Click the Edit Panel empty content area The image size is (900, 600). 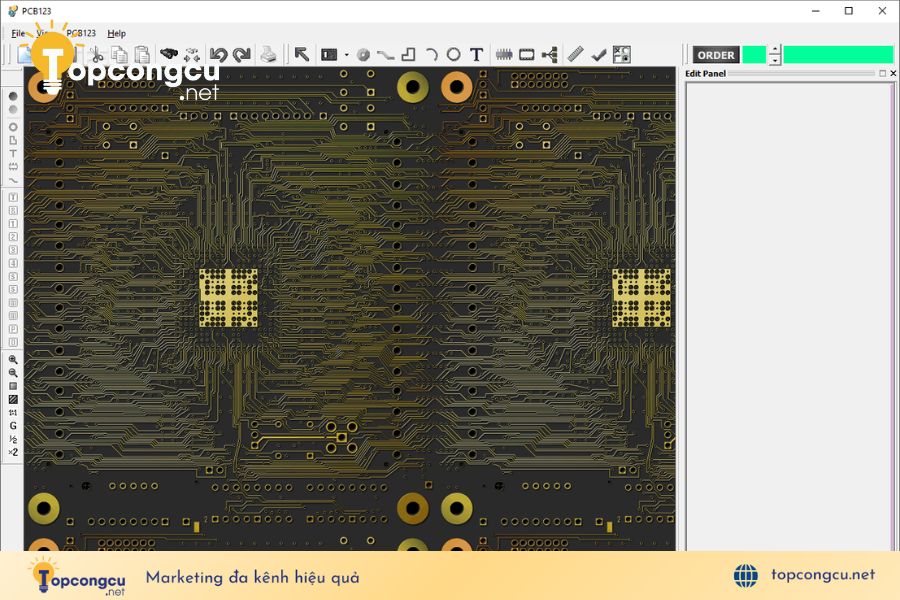[788, 316]
